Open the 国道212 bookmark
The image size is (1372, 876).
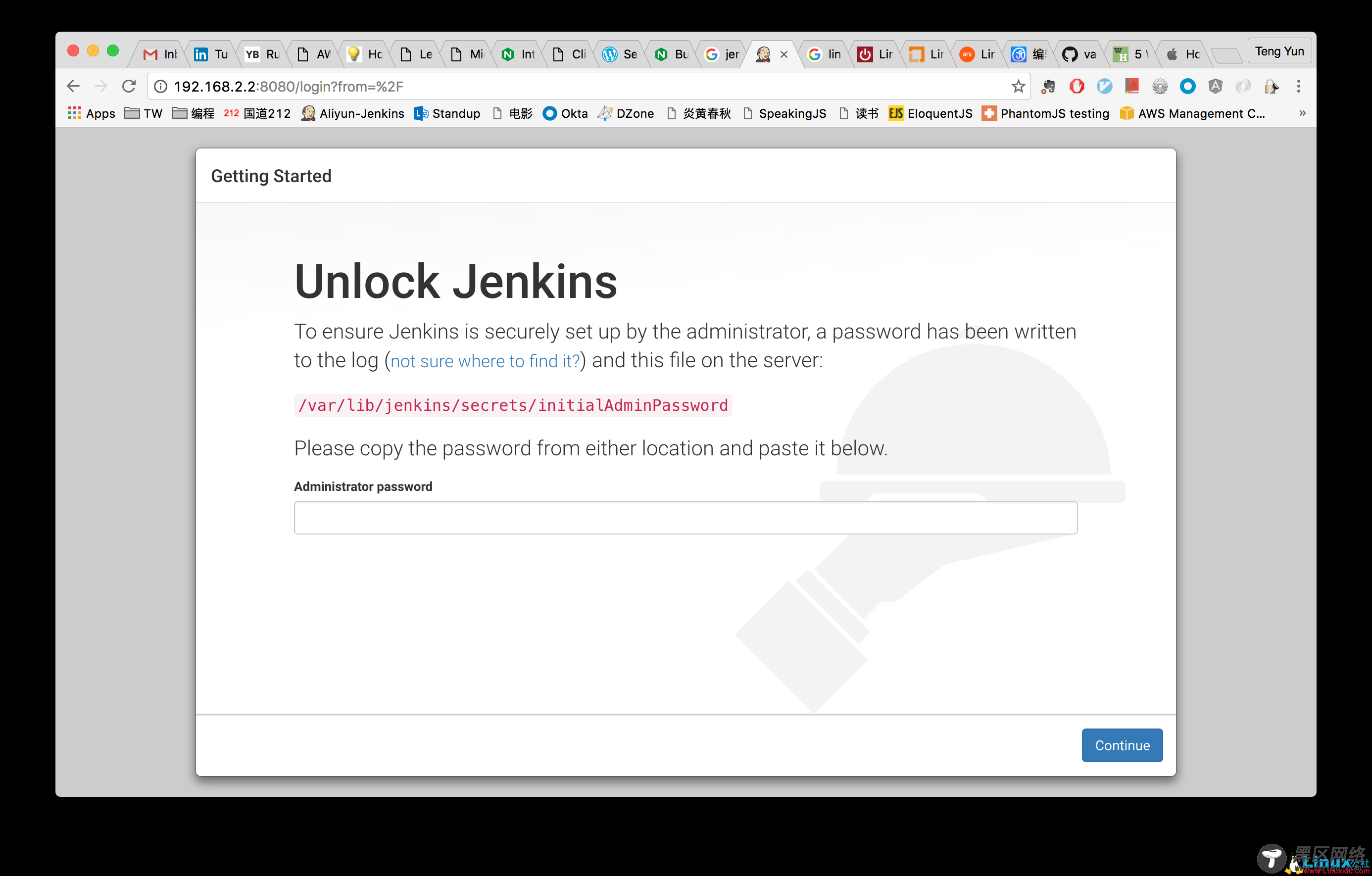click(257, 113)
